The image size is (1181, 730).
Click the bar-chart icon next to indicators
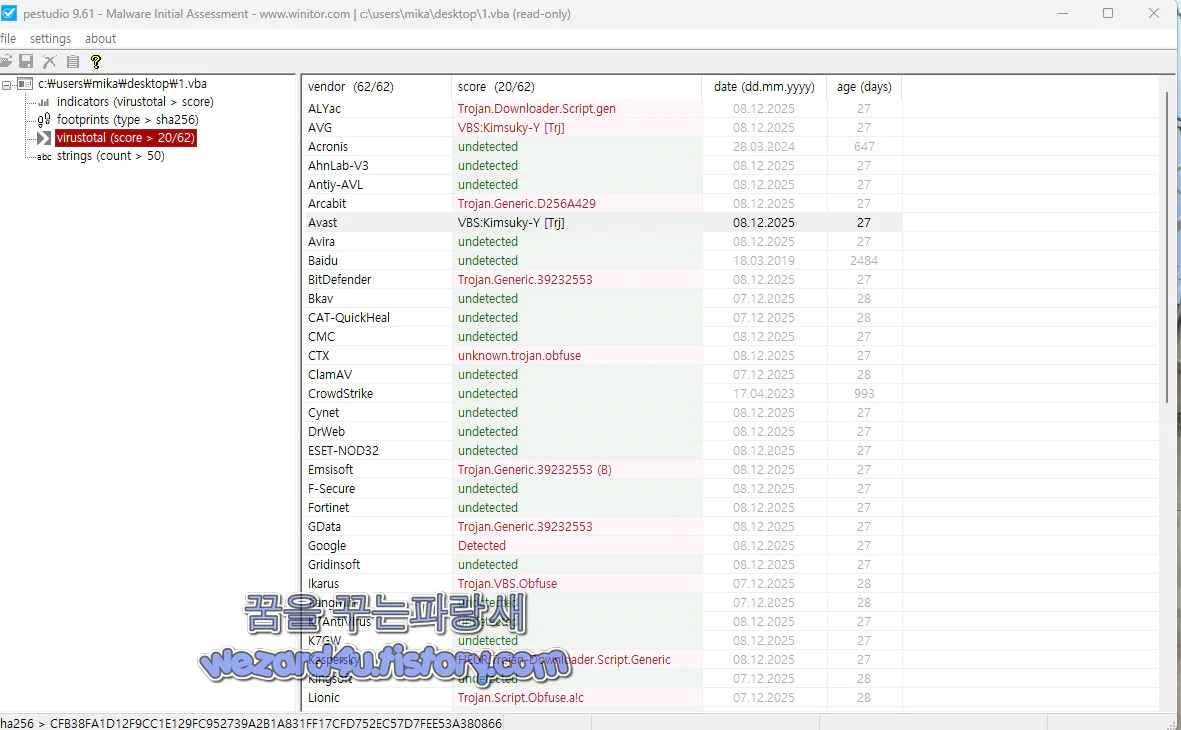tap(43, 101)
